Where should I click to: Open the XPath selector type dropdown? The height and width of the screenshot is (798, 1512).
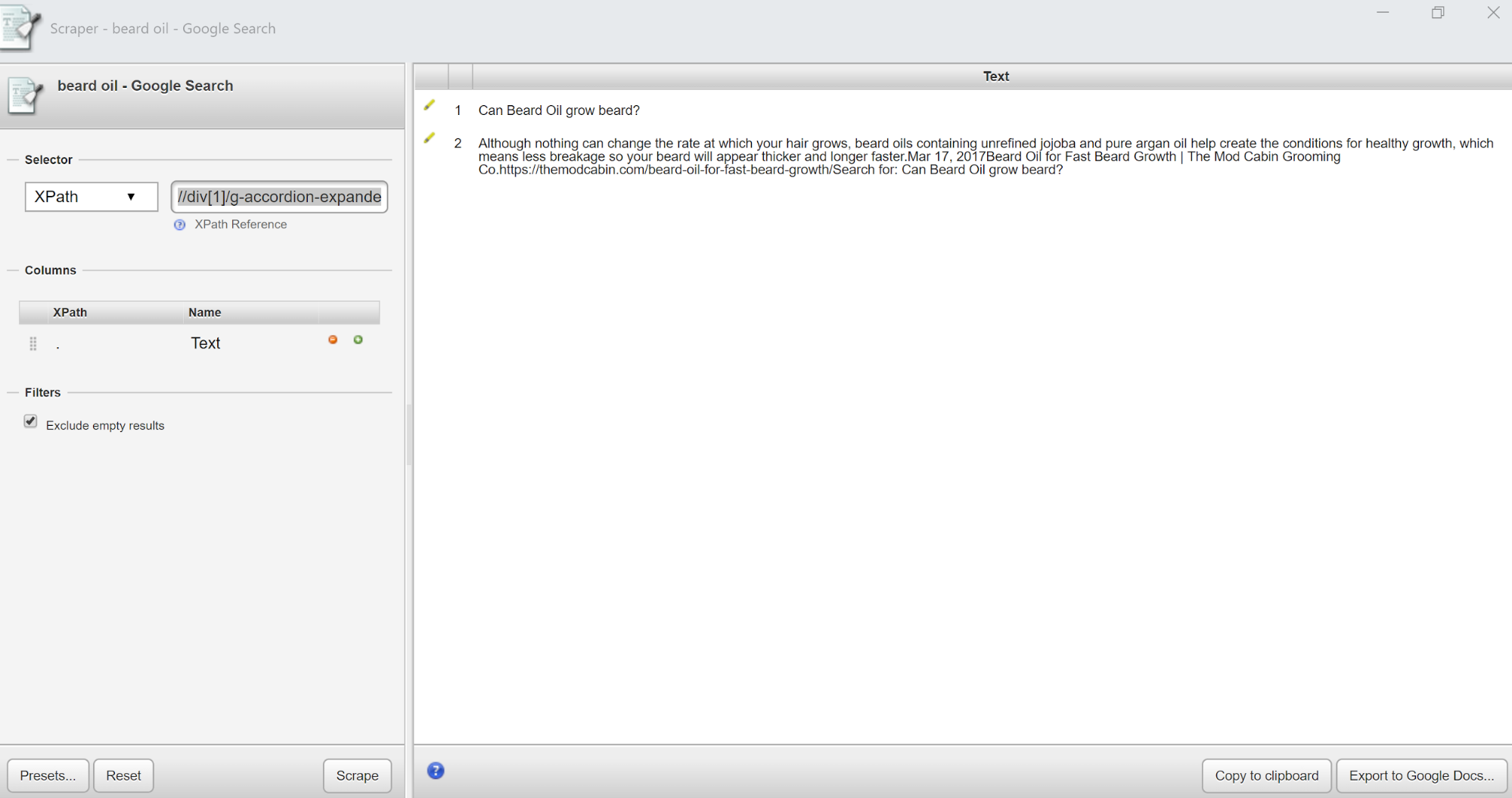[x=91, y=197]
